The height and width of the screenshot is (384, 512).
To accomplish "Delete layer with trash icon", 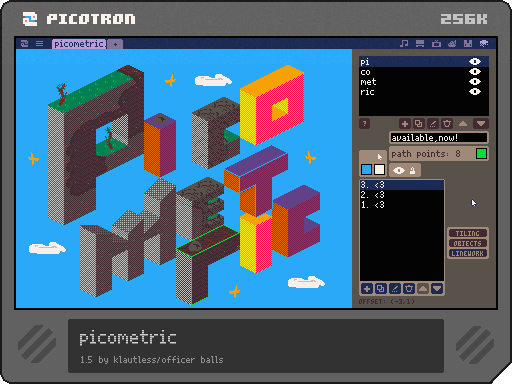I will point(447,124).
